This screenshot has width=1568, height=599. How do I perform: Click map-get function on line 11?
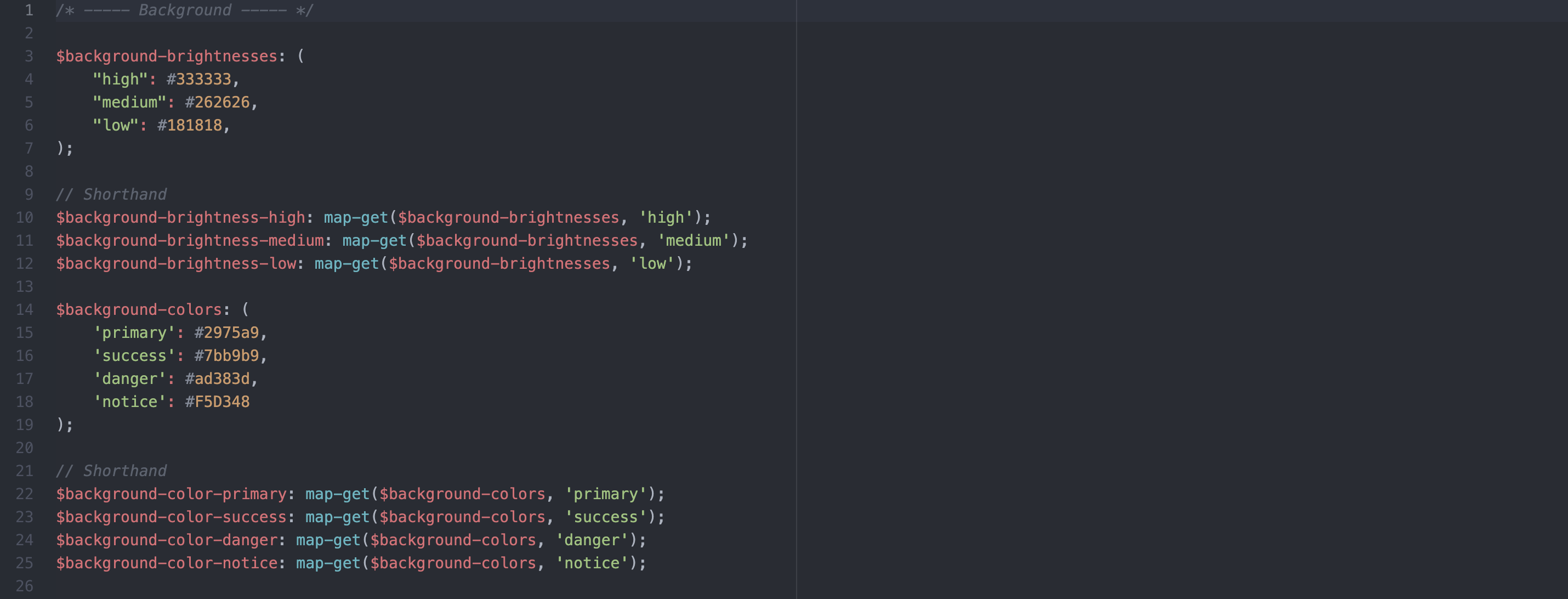[x=374, y=240]
